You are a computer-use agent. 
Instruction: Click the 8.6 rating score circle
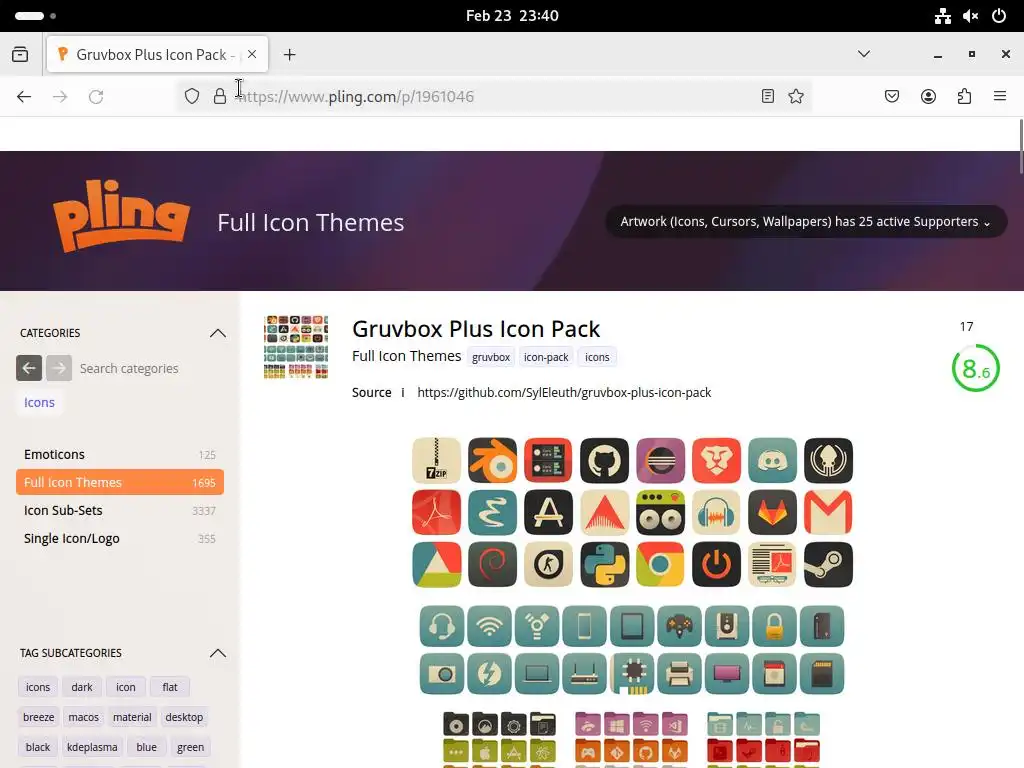[x=976, y=369]
